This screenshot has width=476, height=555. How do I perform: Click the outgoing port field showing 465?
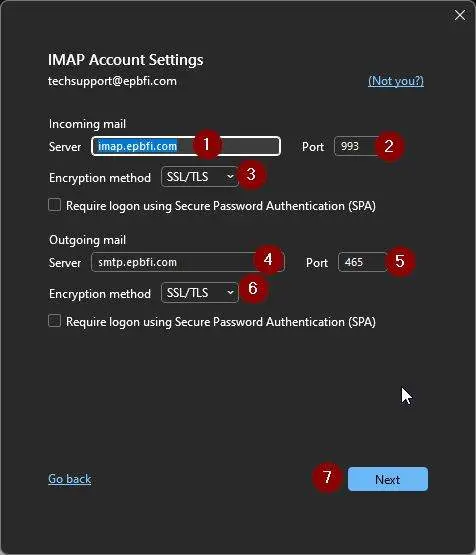[x=363, y=262]
